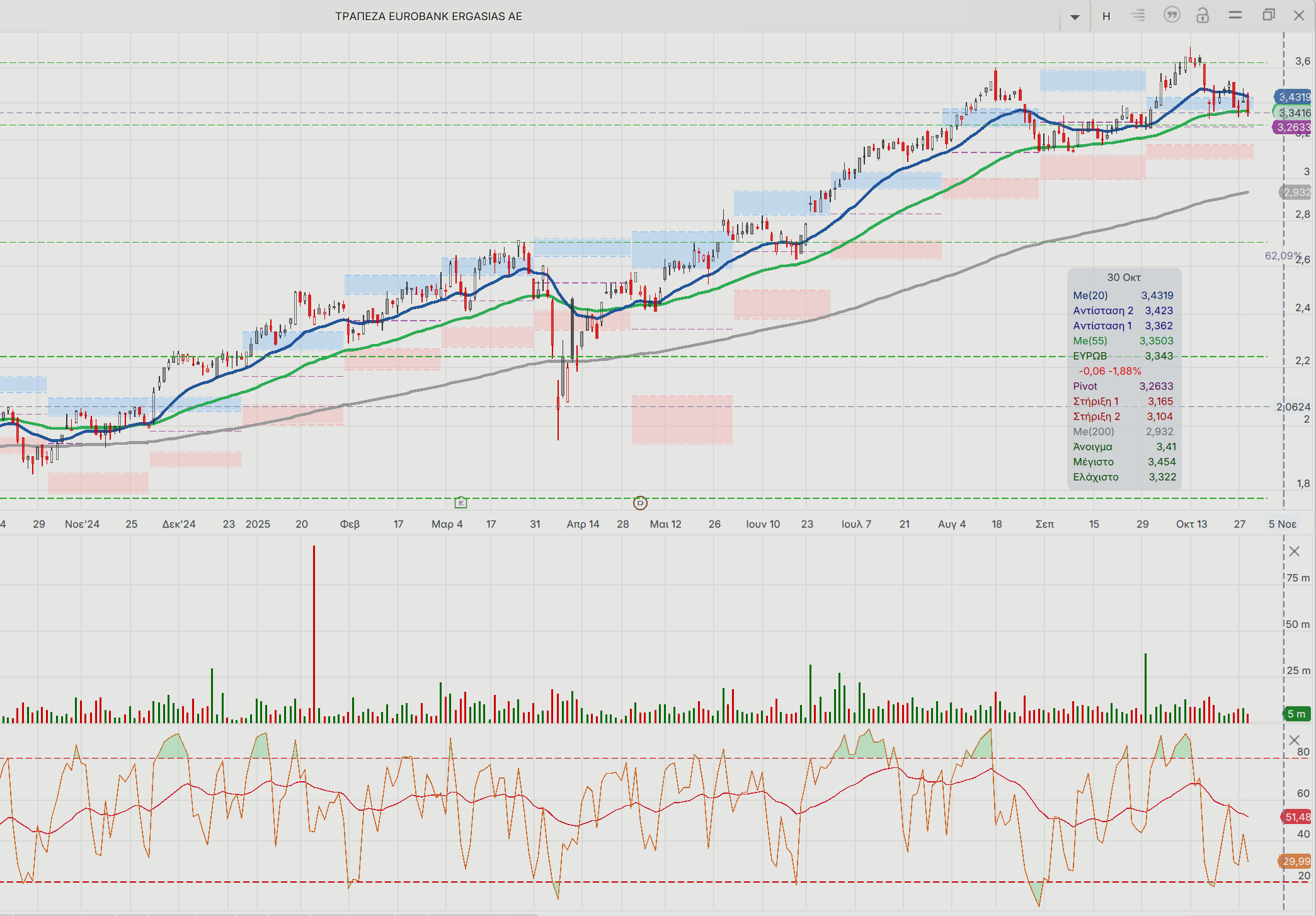This screenshot has width=1316, height=916.
Task: Close the volume panel with its X
Action: pyautogui.click(x=1295, y=551)
